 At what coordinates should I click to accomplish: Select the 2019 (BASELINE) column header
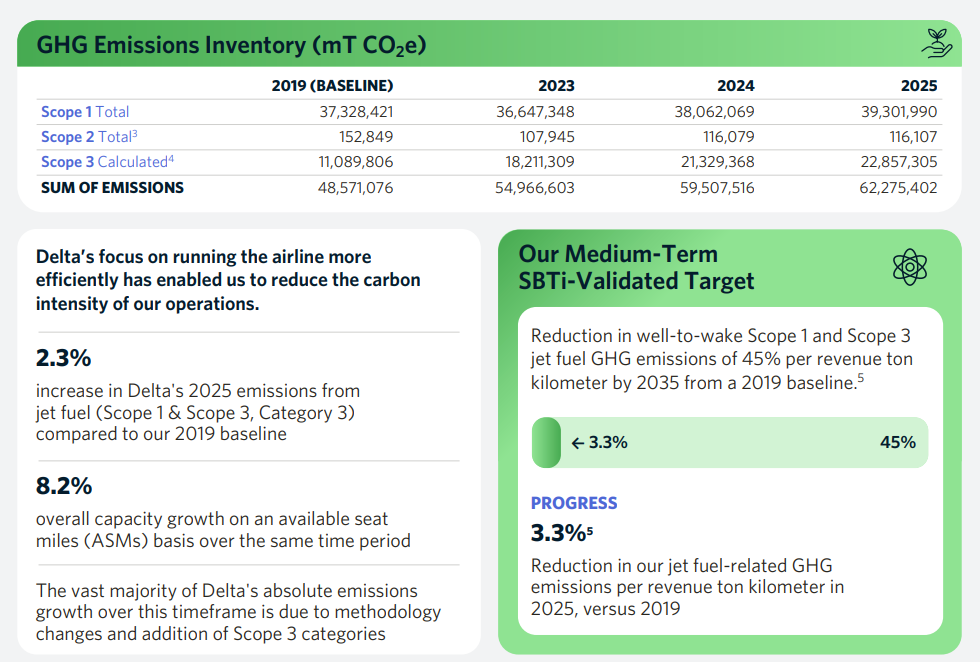[x=332, y=86]
